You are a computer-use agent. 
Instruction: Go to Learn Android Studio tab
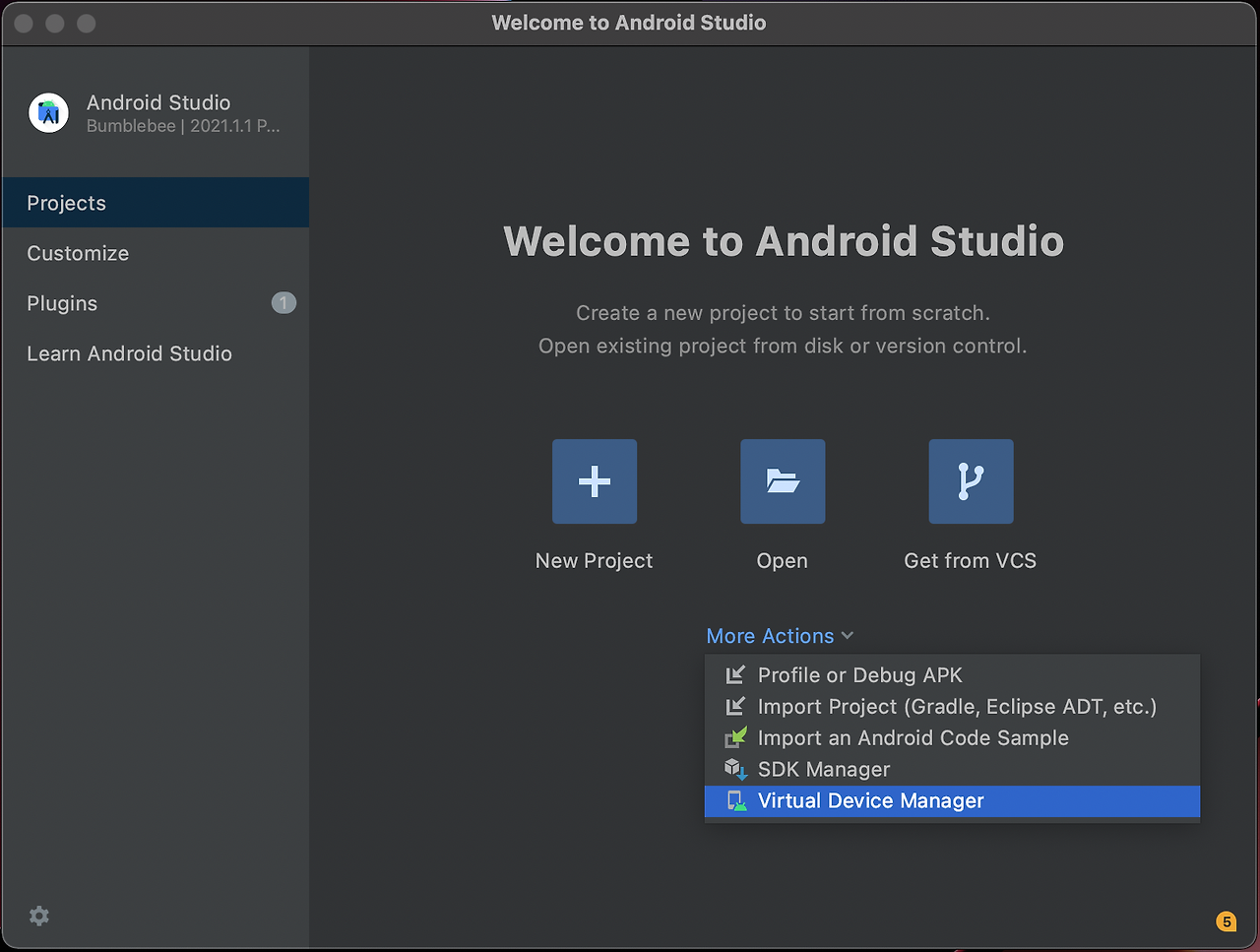tap(156, 353)
